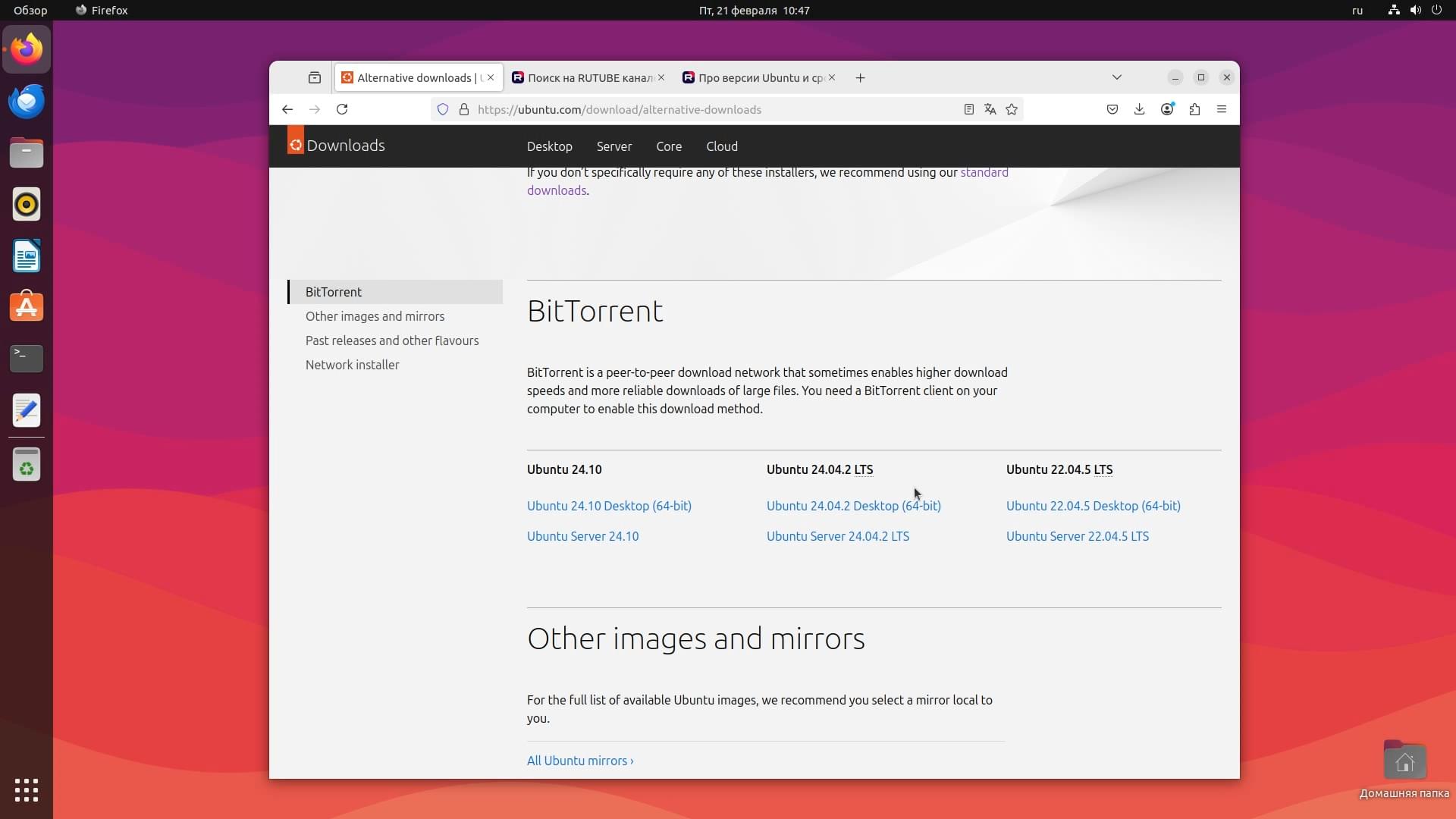Click the Ubuntu 24.04.2 LTS heading
The width and height of the screenshot is (1456, 819).
[820, 469]
